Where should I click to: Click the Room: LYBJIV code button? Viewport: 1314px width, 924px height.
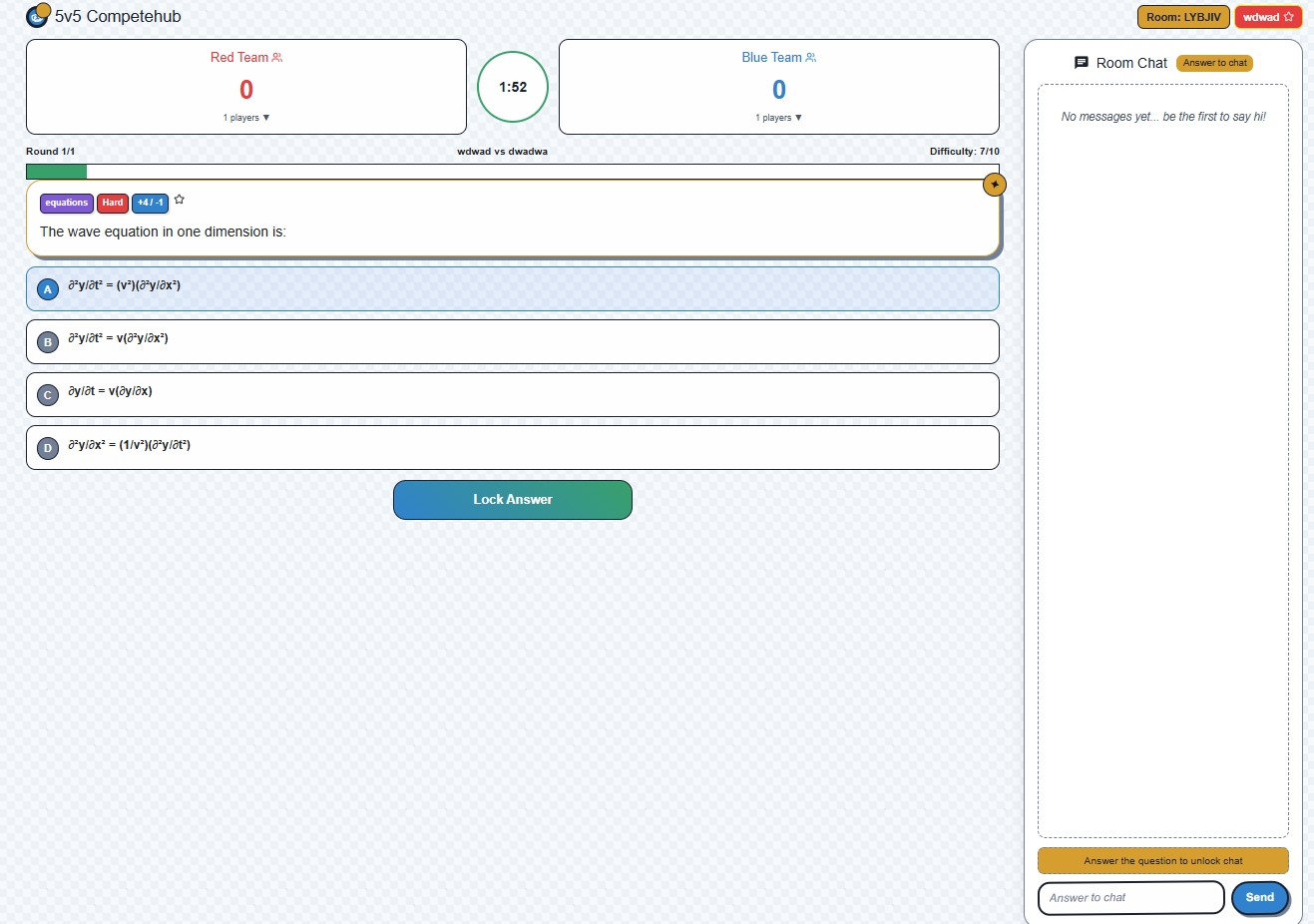pos(1182,17)
